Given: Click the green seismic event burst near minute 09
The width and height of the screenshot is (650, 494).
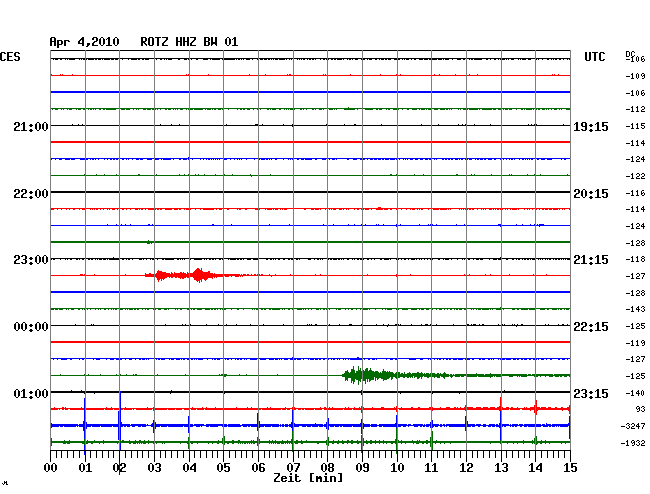Looking at the screenshot, I should (x=398, y=375).
